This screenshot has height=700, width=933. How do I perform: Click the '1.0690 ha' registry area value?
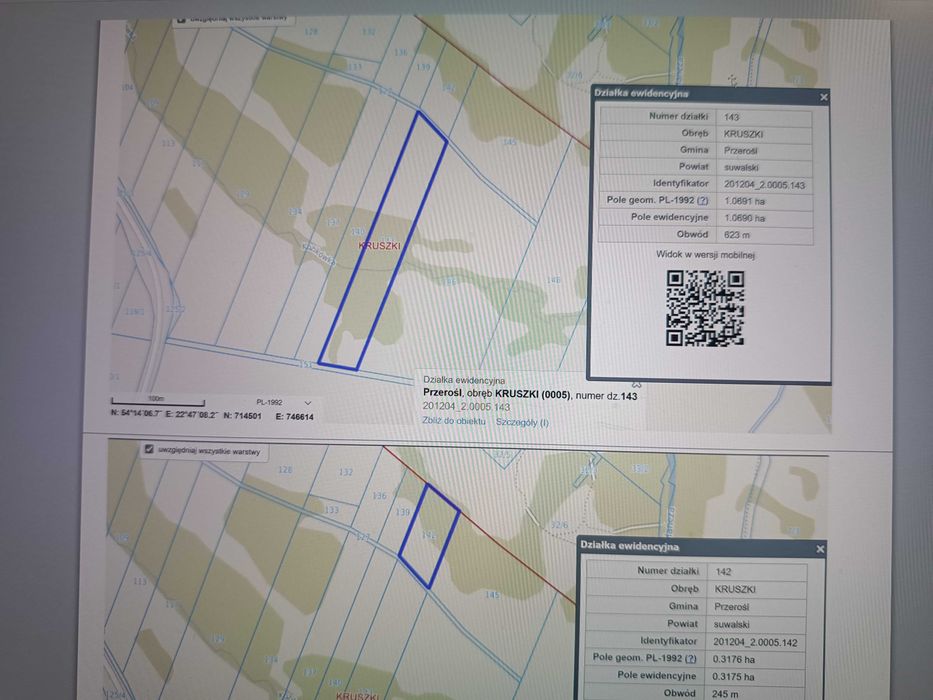pos(744,218)
